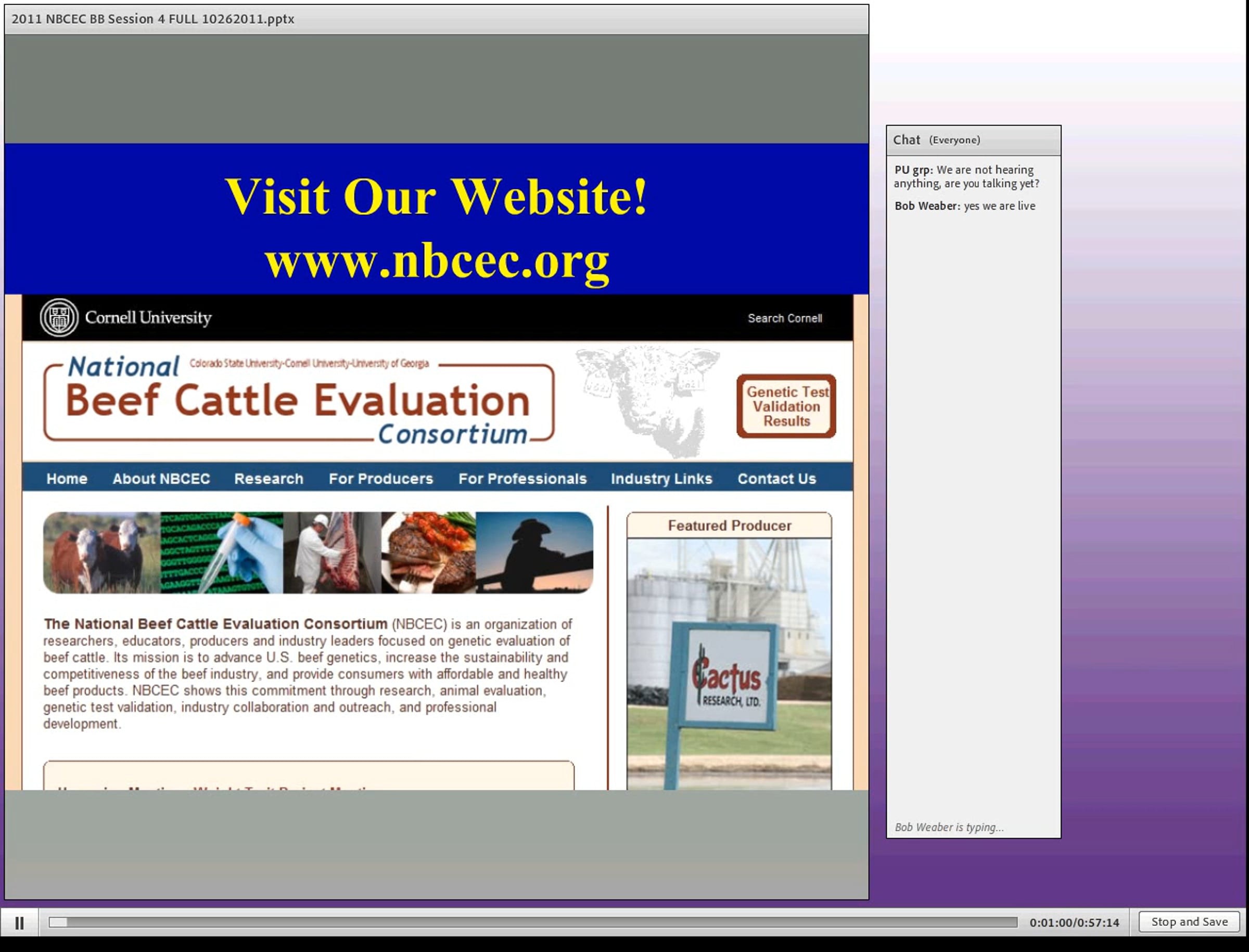Image resolution: width=1249 pixels, height=952 pixels.
Task: Select For Producers in nav bar
Action: [381, 479]
